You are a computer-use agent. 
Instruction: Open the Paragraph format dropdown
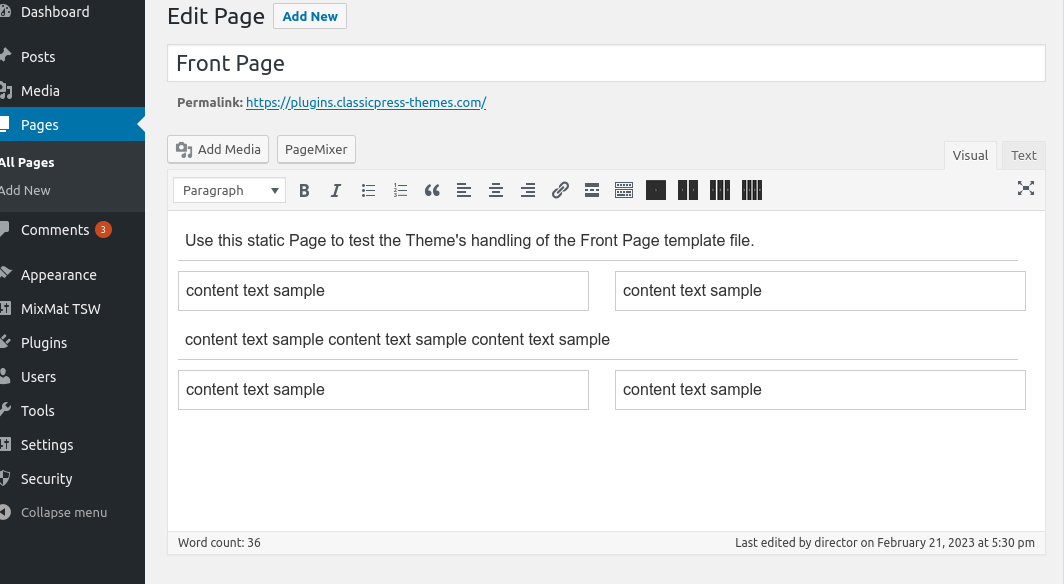point(229,191)
